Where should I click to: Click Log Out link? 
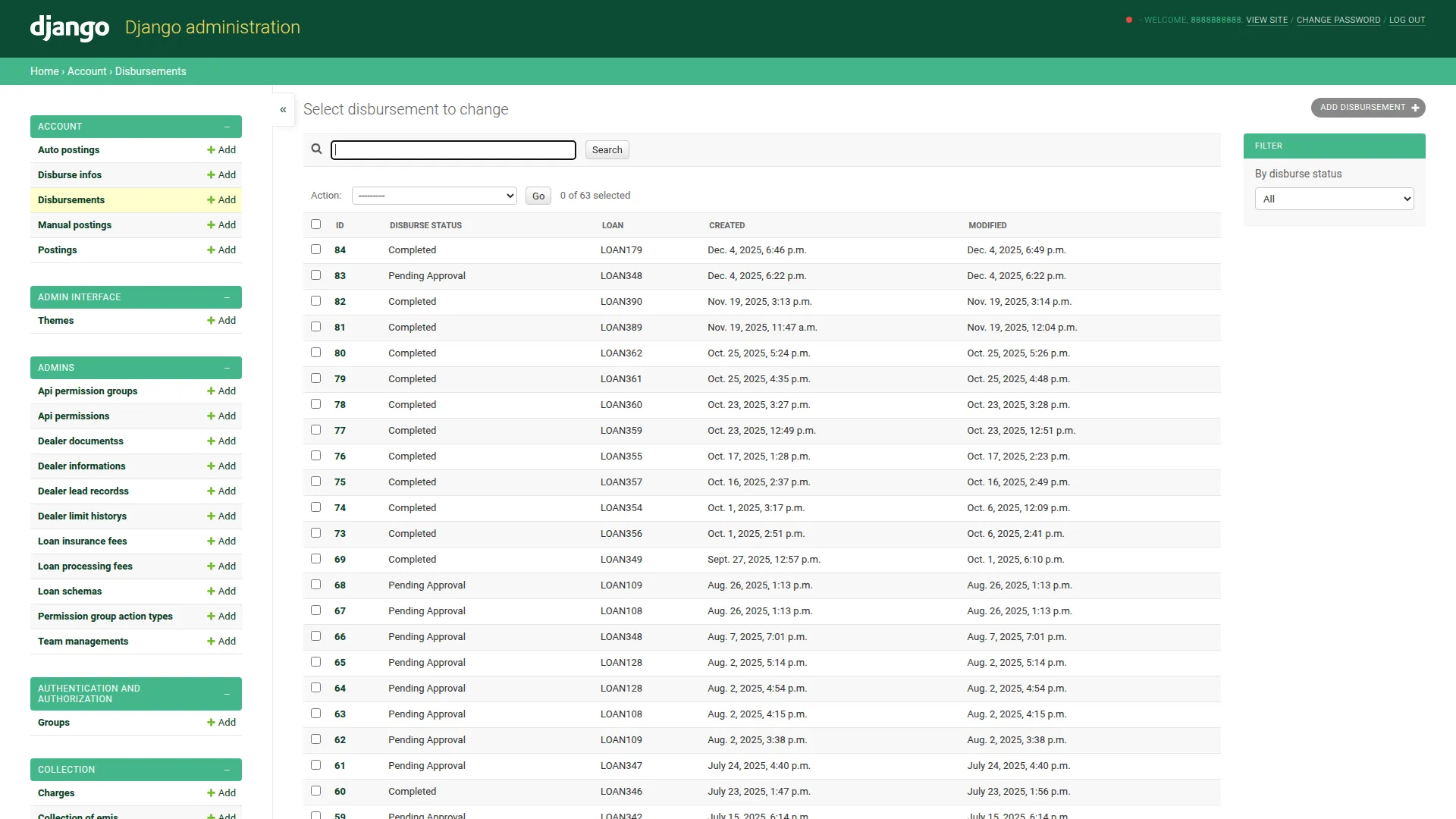tap(1407, 20)
